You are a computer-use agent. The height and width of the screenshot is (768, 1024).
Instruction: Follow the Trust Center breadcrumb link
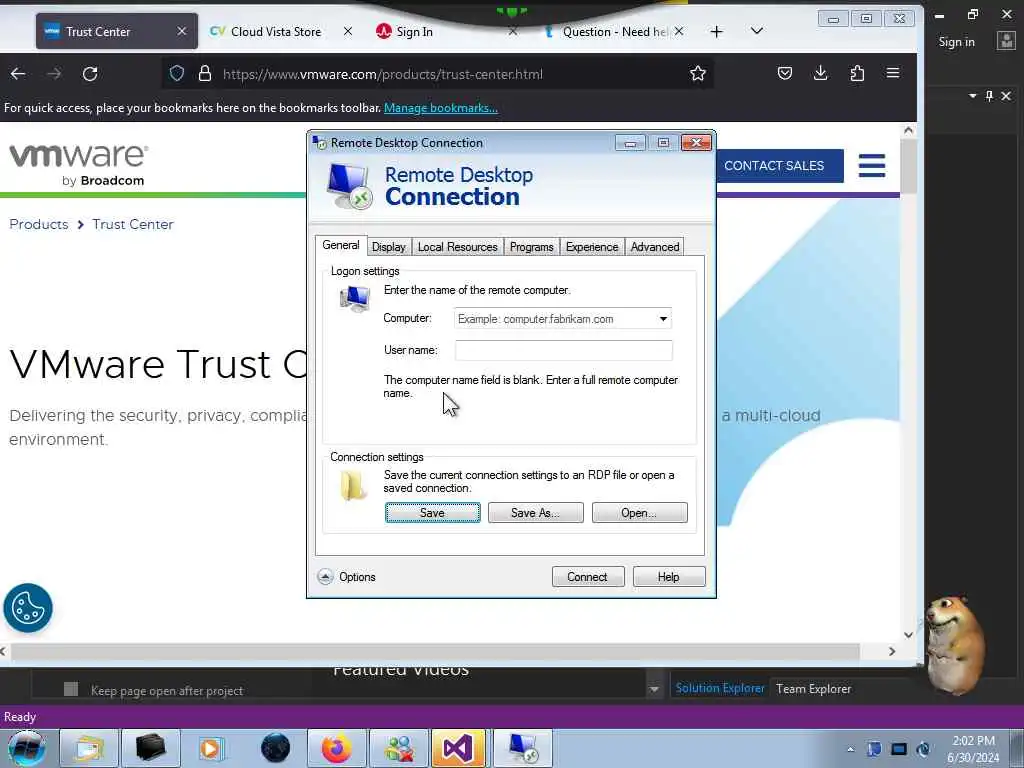point(133,224)
